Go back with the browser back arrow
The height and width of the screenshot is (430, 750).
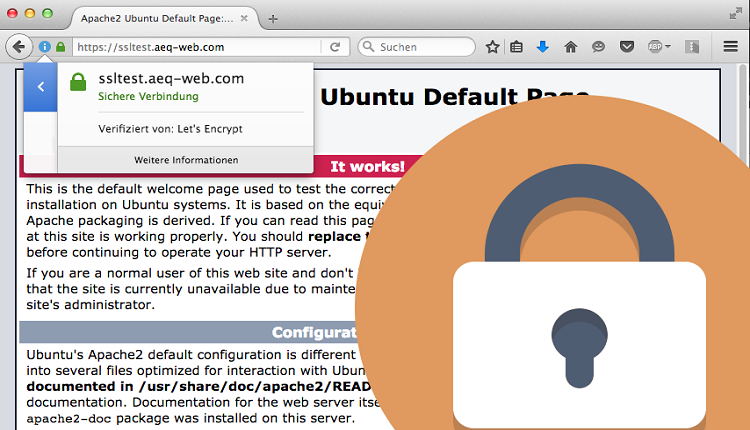pos(18,47)
